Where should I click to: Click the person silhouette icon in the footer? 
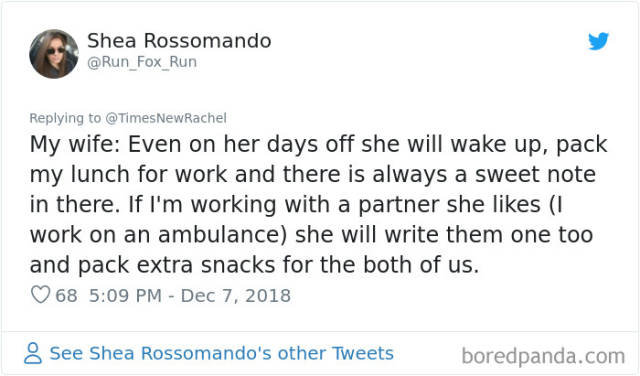[33, 353]
